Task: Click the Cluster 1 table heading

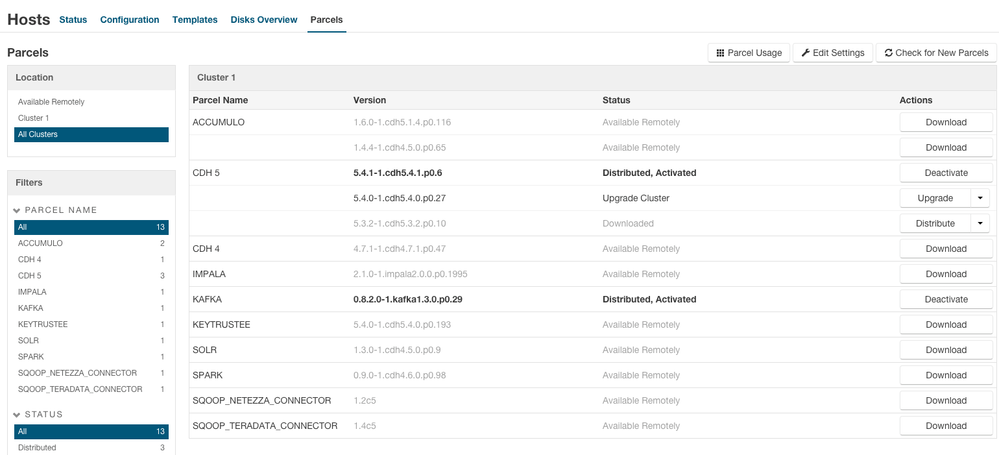Action: coord(217,78)
